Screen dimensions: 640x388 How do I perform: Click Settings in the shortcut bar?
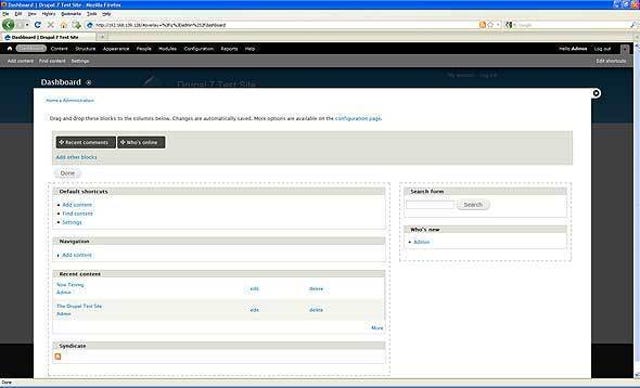(80, 61)
